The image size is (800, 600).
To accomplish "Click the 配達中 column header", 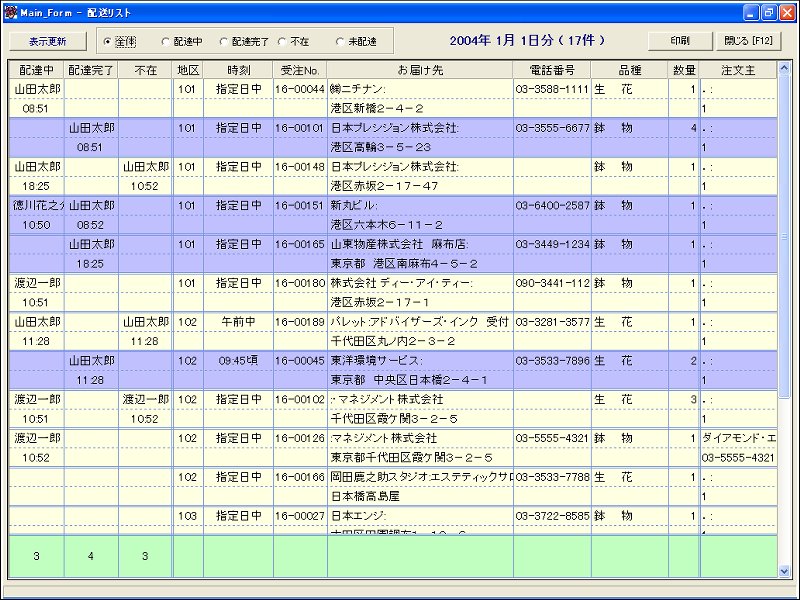I will tap(37, 70).
